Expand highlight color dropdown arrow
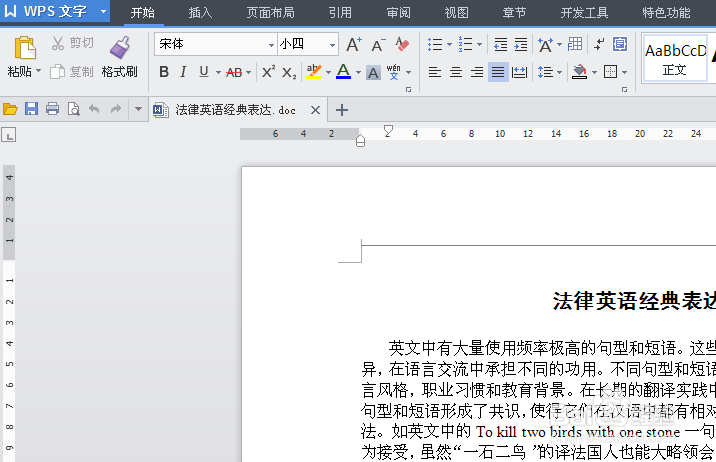The image size is (716, 462). tap(328, 72)
